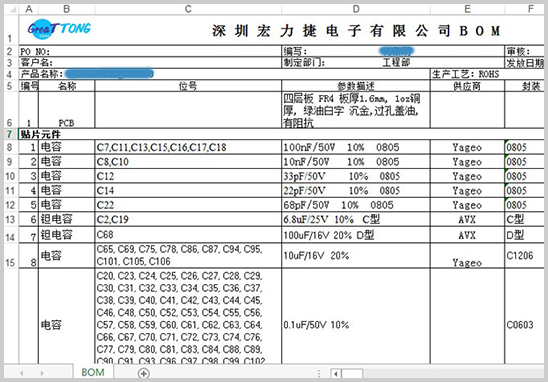
Task: Select row 13 header
Action: click(x=10, y=219)
